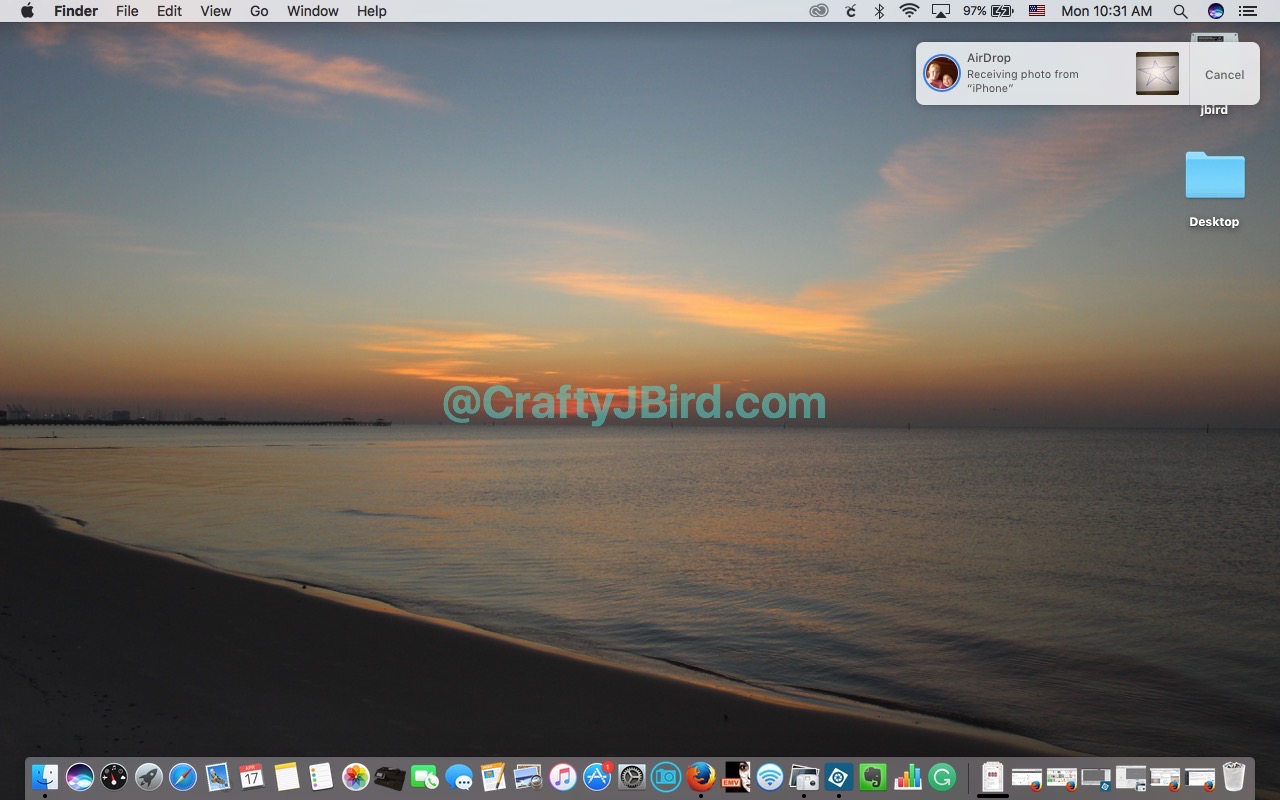Open iTunes from the Dock
The height and width of the screenshot is (800, 1280).
click(x=563, y=776)
